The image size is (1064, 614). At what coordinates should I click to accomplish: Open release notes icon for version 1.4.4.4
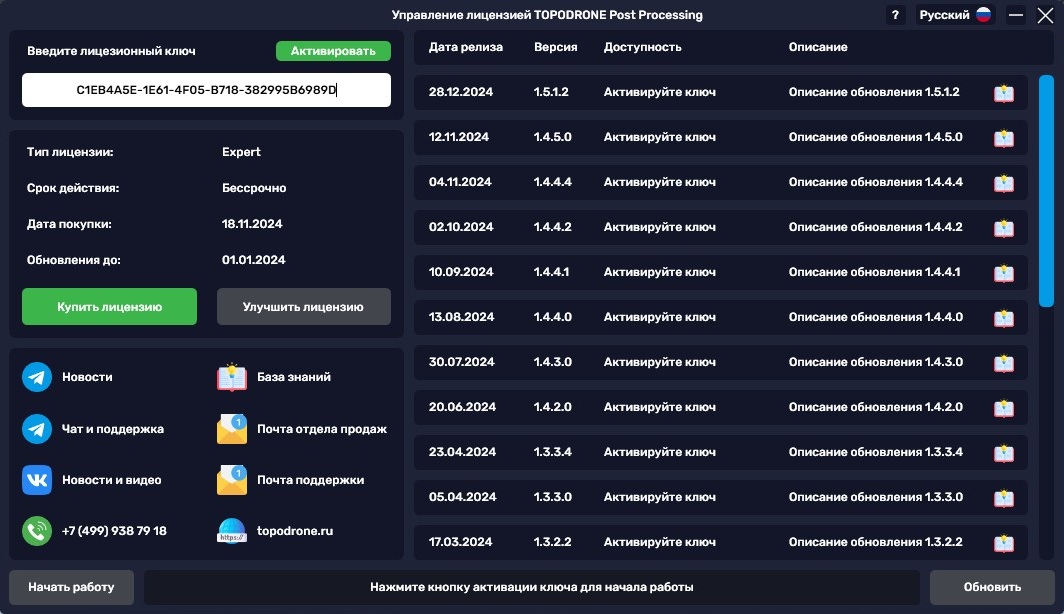1004,183
